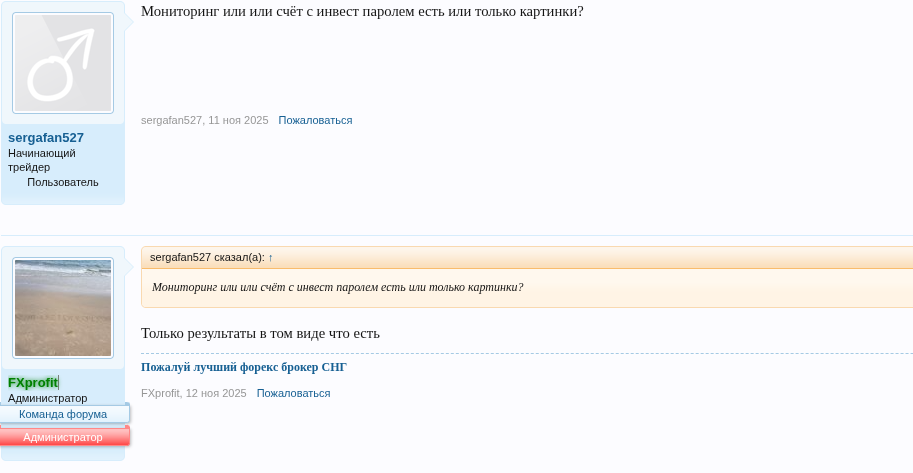The width and height of the screenshot is (913, 473).
Task: Open signature link 'Пожалуй лучший форекс брокер СНГ'
Action: [244, 367]
